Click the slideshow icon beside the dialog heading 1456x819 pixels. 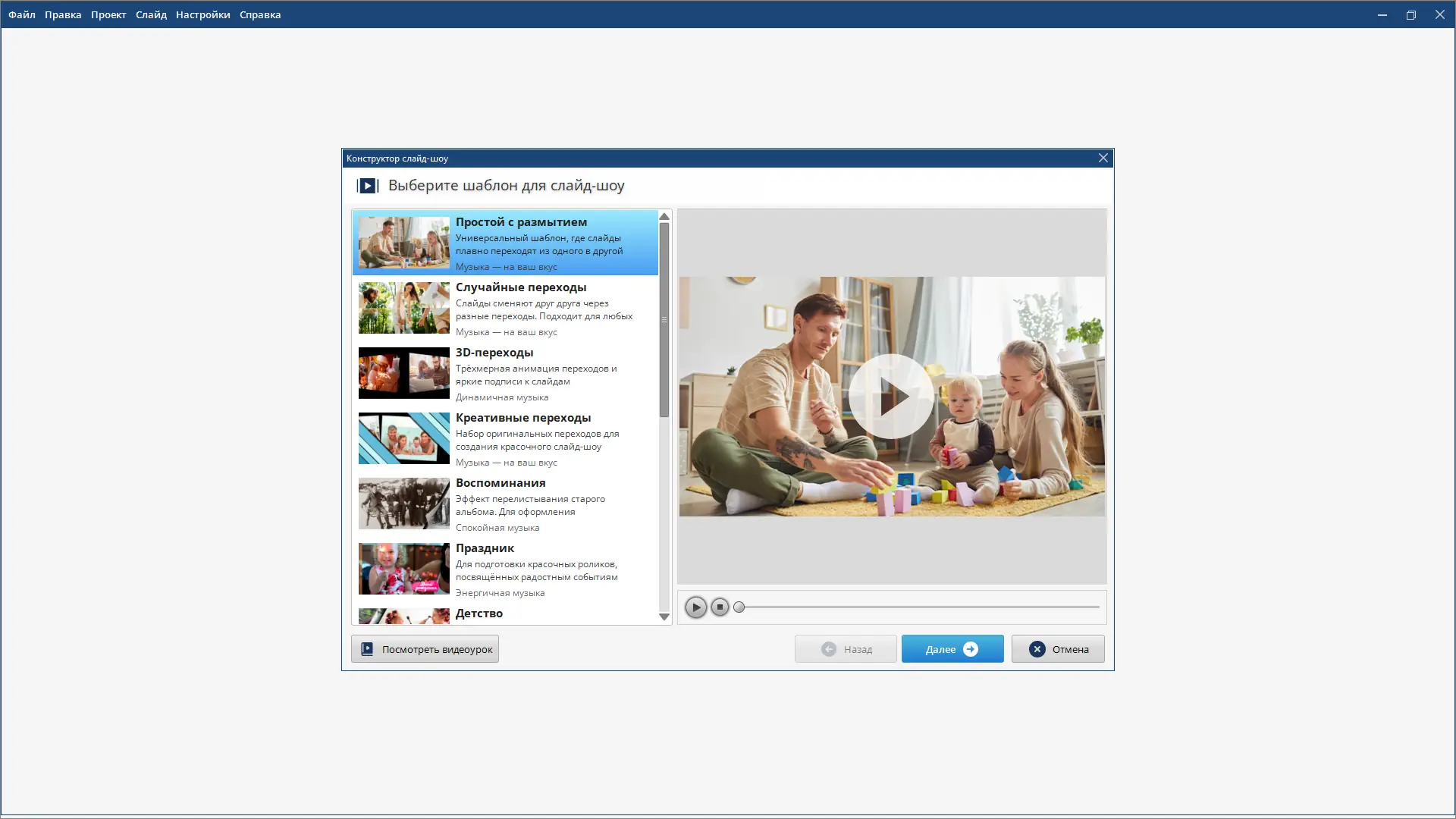[368, 186]
